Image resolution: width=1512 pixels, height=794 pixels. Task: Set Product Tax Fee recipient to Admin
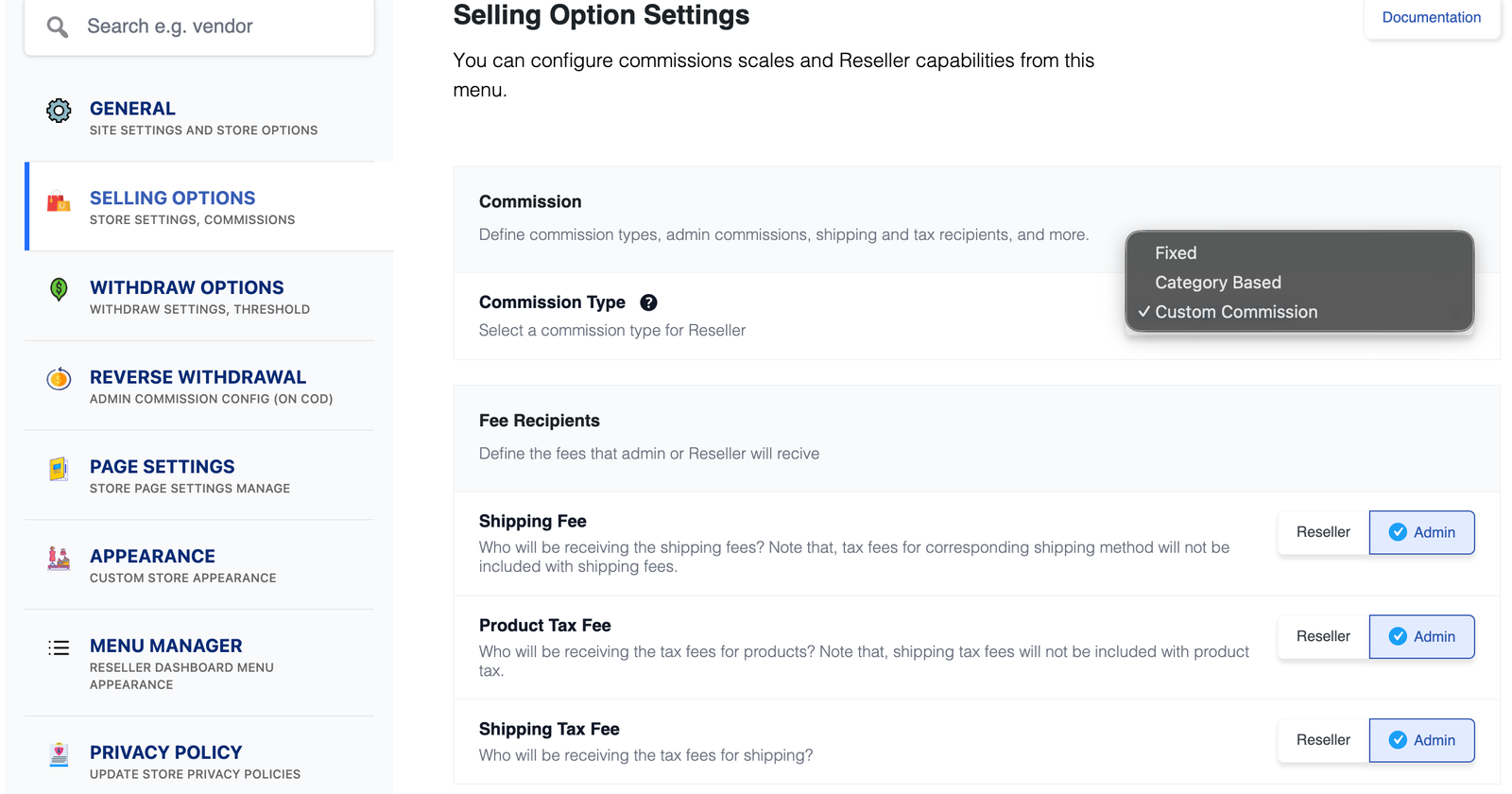(1421, 636)
